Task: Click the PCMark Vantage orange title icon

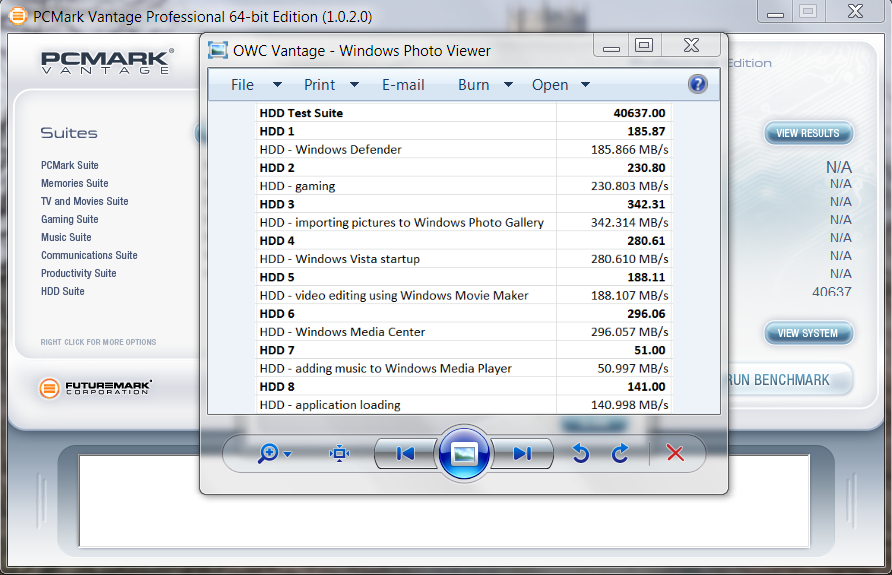Action: pos(18,16)
